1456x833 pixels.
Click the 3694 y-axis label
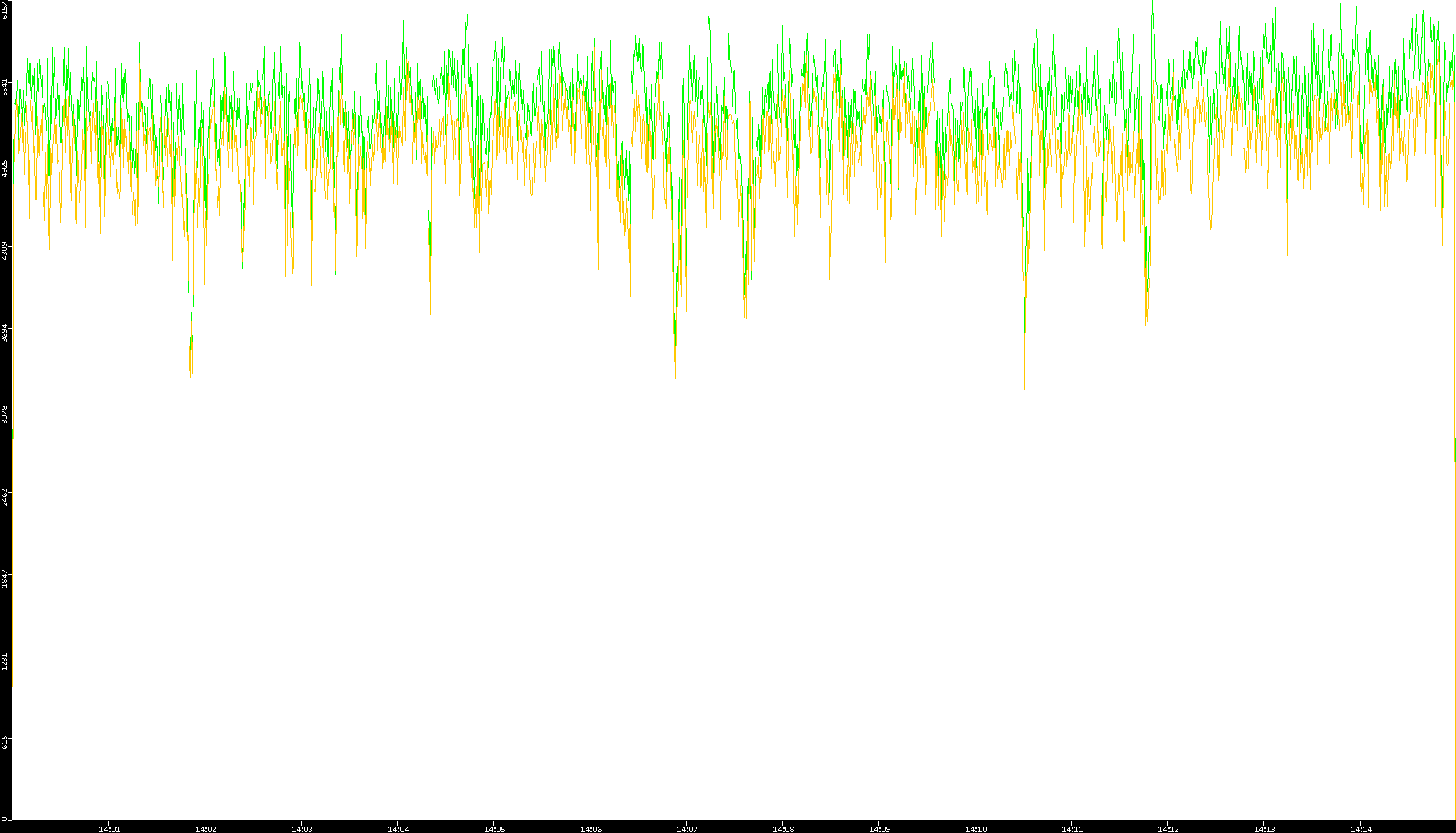[6, 333]
